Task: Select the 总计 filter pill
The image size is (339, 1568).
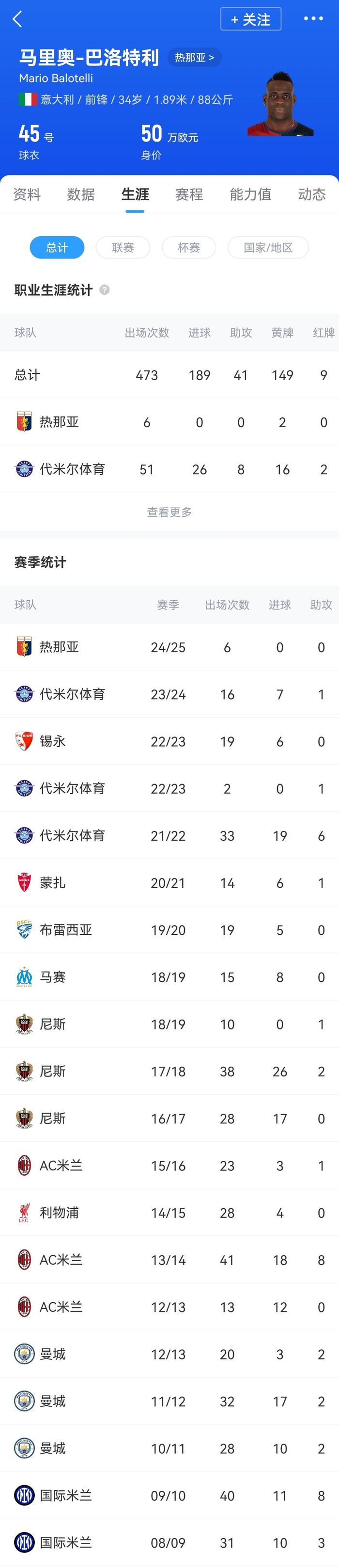Action: (57, 247)
